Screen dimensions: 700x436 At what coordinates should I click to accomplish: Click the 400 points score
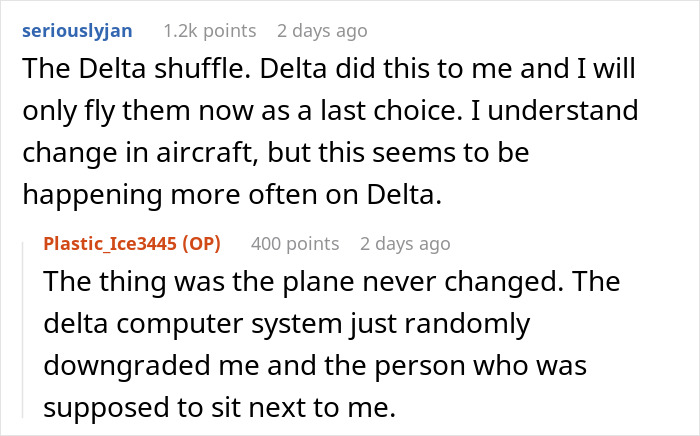tap(295, 243)
